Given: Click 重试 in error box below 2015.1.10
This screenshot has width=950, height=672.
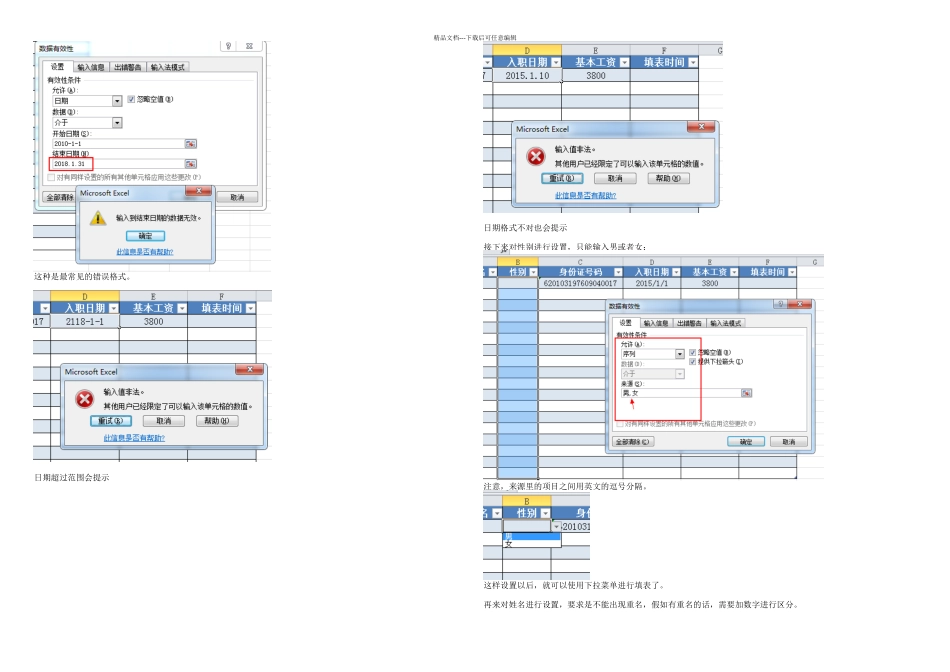Looking at the screenshot, I should click(562, 179).
